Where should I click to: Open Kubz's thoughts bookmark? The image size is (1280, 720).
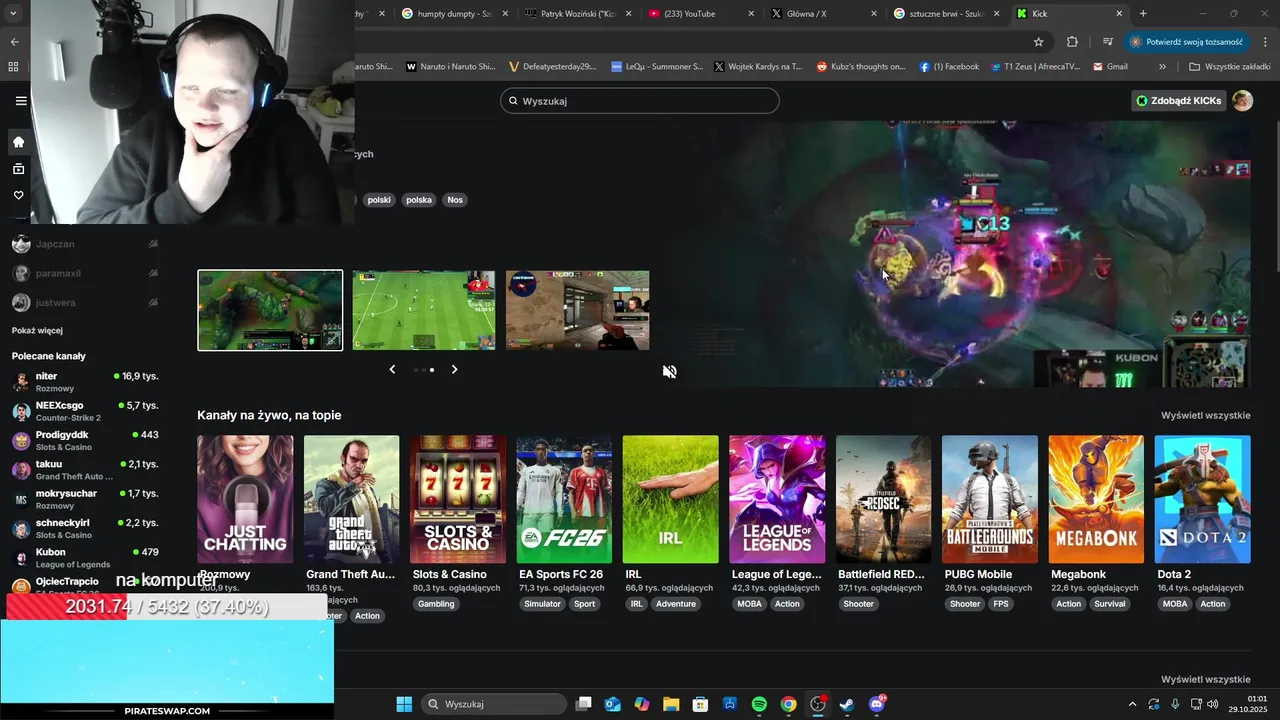click(861, 67)
